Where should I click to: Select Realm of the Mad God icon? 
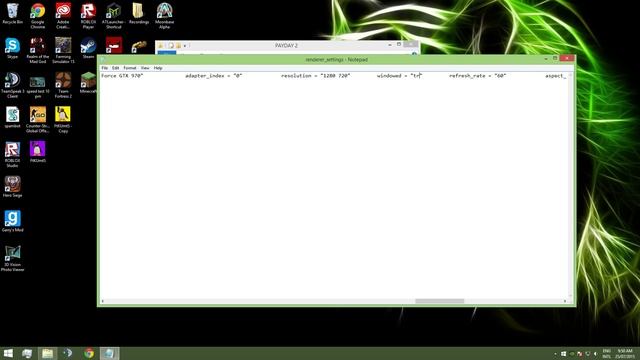(38, 50)
